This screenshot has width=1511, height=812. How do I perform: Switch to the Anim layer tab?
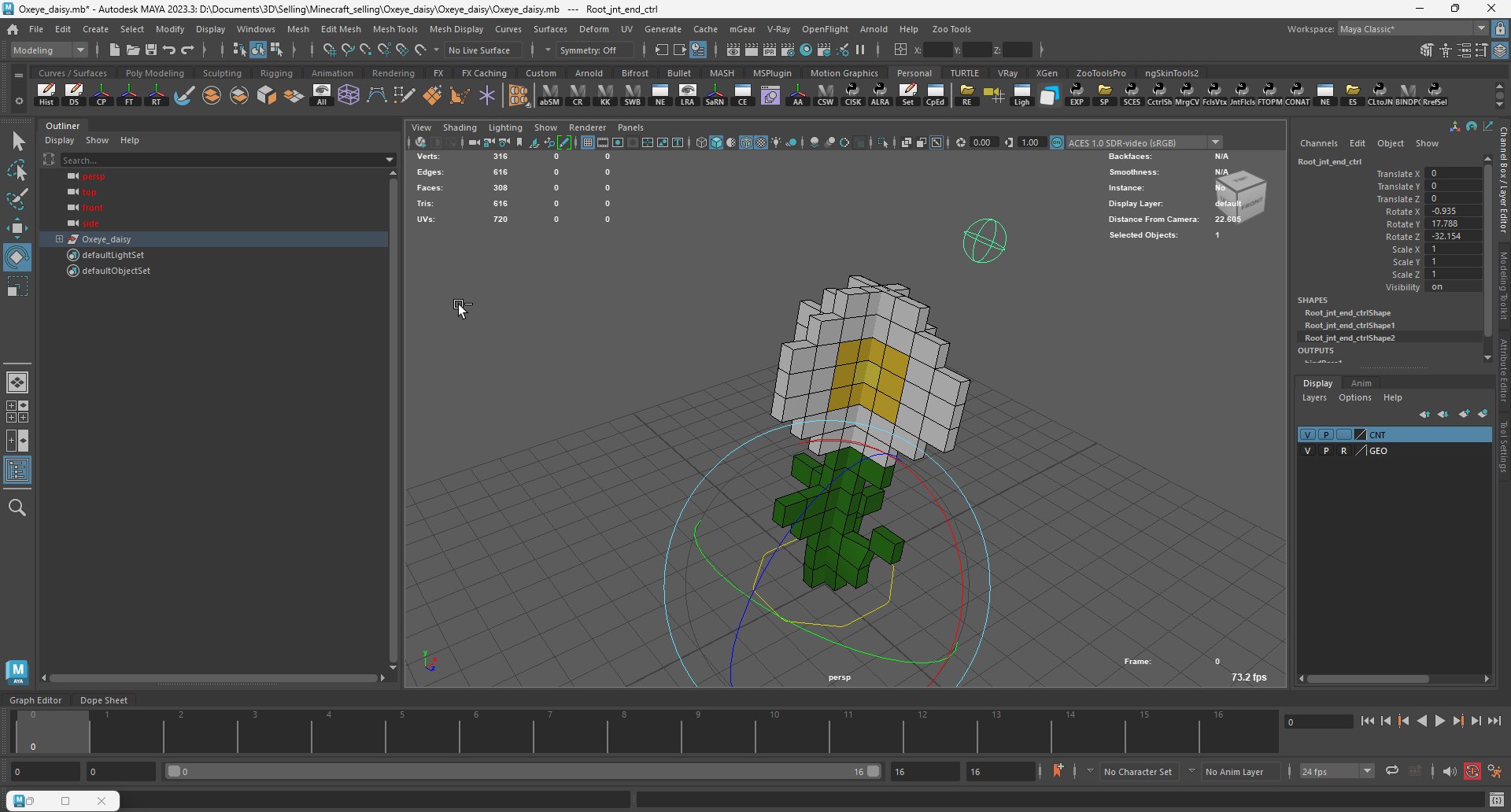tap(1361, 383)
